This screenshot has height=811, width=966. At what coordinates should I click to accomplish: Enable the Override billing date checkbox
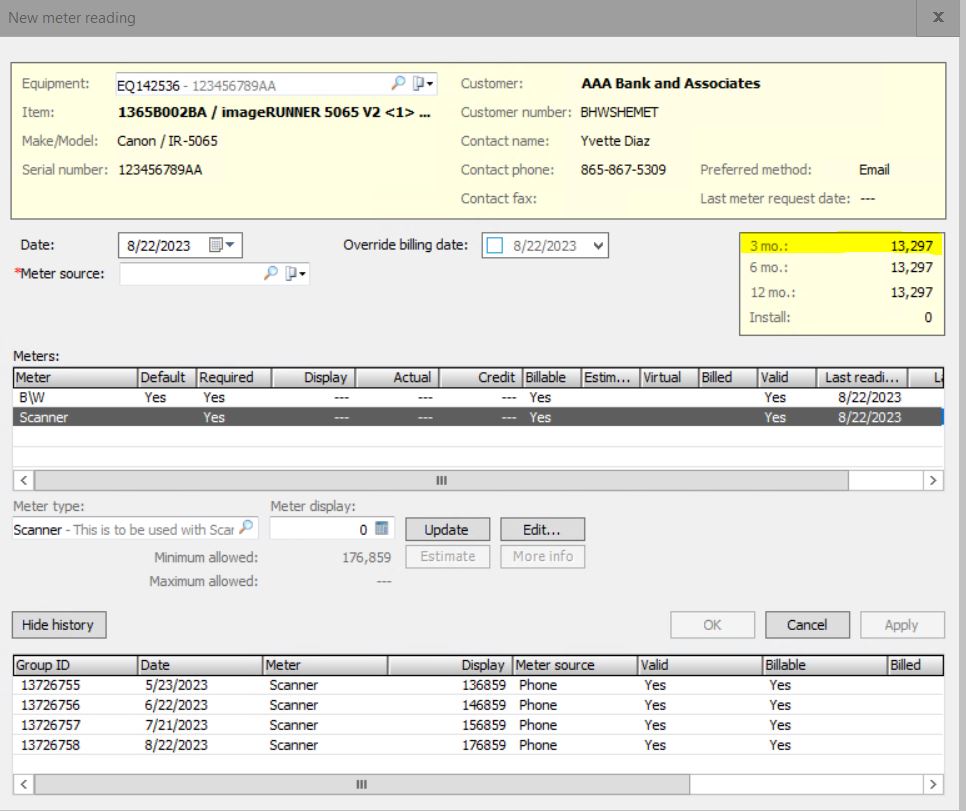pos(495,245)
